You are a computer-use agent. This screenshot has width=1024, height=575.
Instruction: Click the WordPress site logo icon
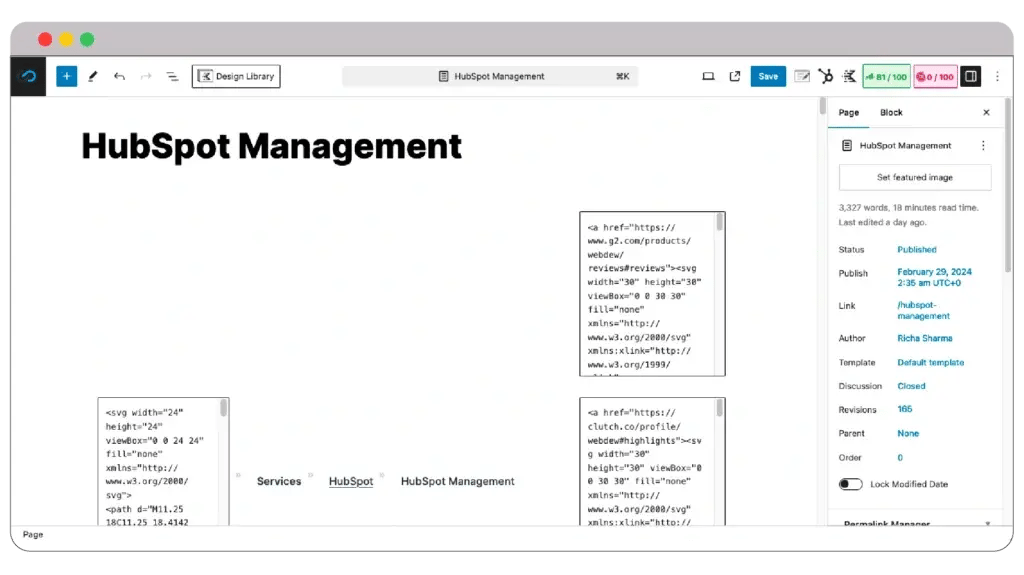click(x=28, y=76)
